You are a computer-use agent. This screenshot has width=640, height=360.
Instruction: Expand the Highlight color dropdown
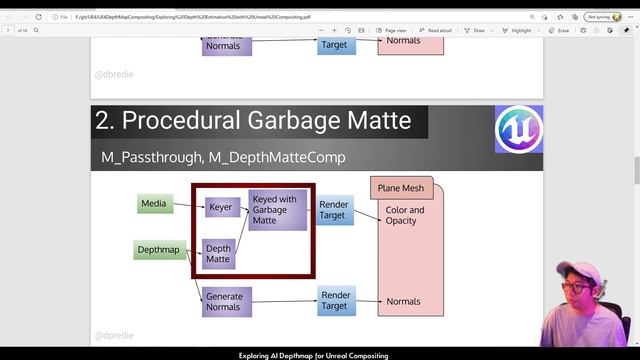tap(538, 31)
